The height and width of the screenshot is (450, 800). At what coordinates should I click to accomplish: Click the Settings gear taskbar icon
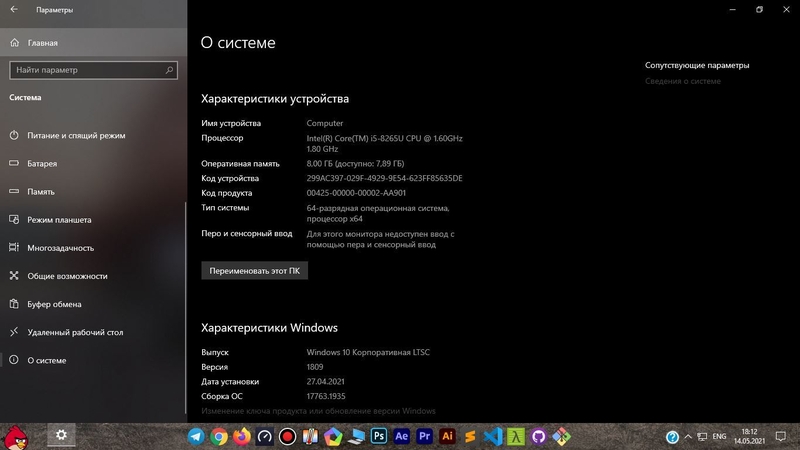point(61,435)
